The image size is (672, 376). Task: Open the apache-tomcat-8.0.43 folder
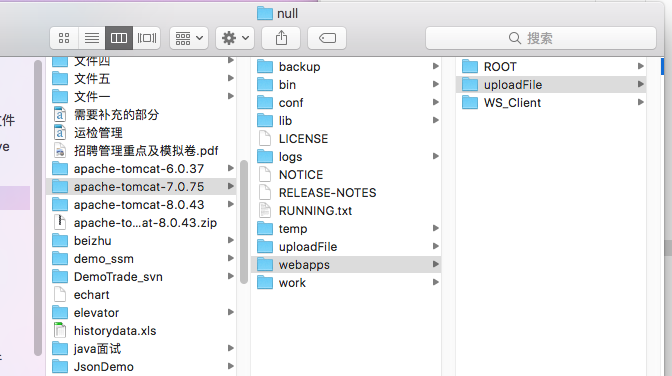point(141,205)
